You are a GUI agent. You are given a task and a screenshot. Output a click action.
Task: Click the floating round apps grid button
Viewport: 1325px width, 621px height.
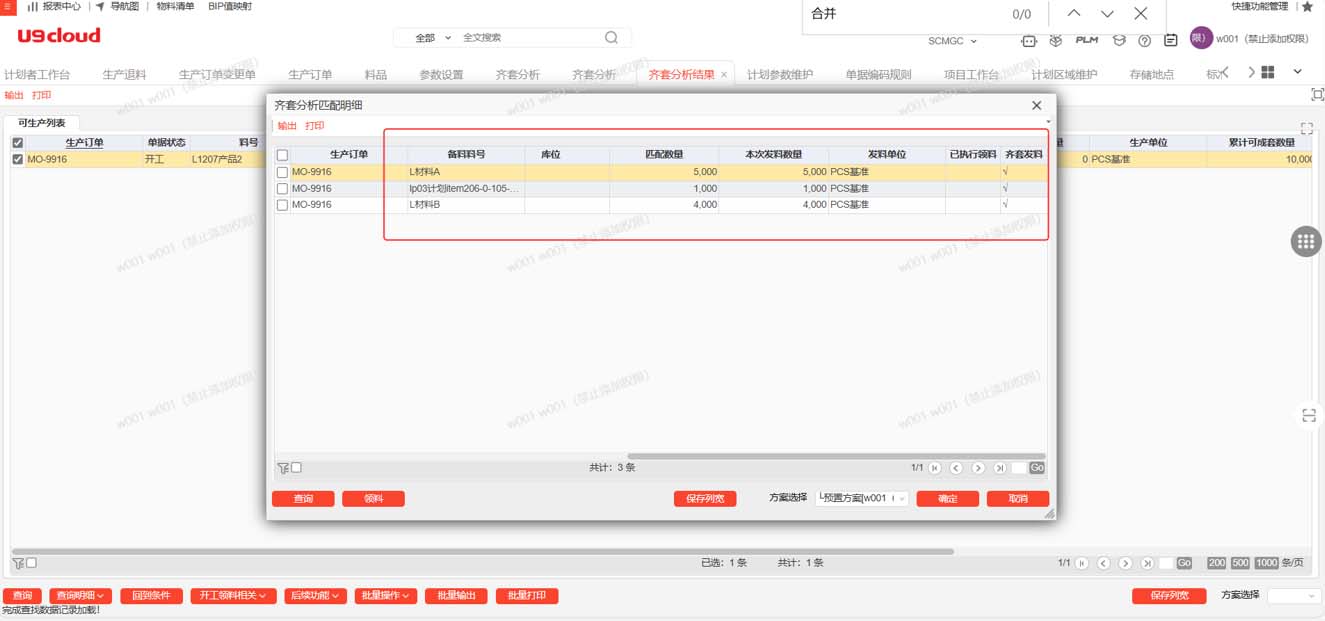(1305, 241)
